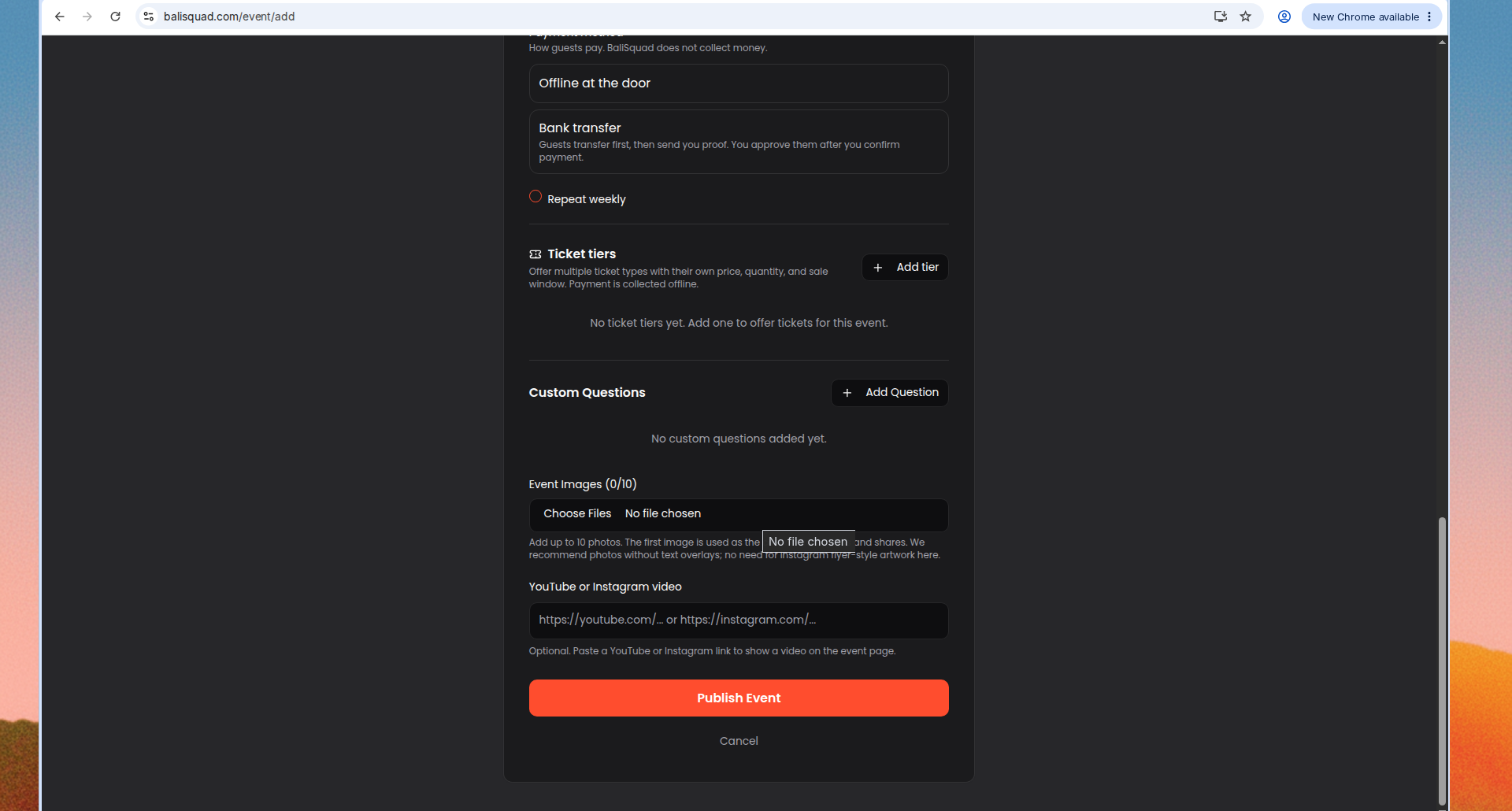Click the address bar URL

tap(229, 17)
